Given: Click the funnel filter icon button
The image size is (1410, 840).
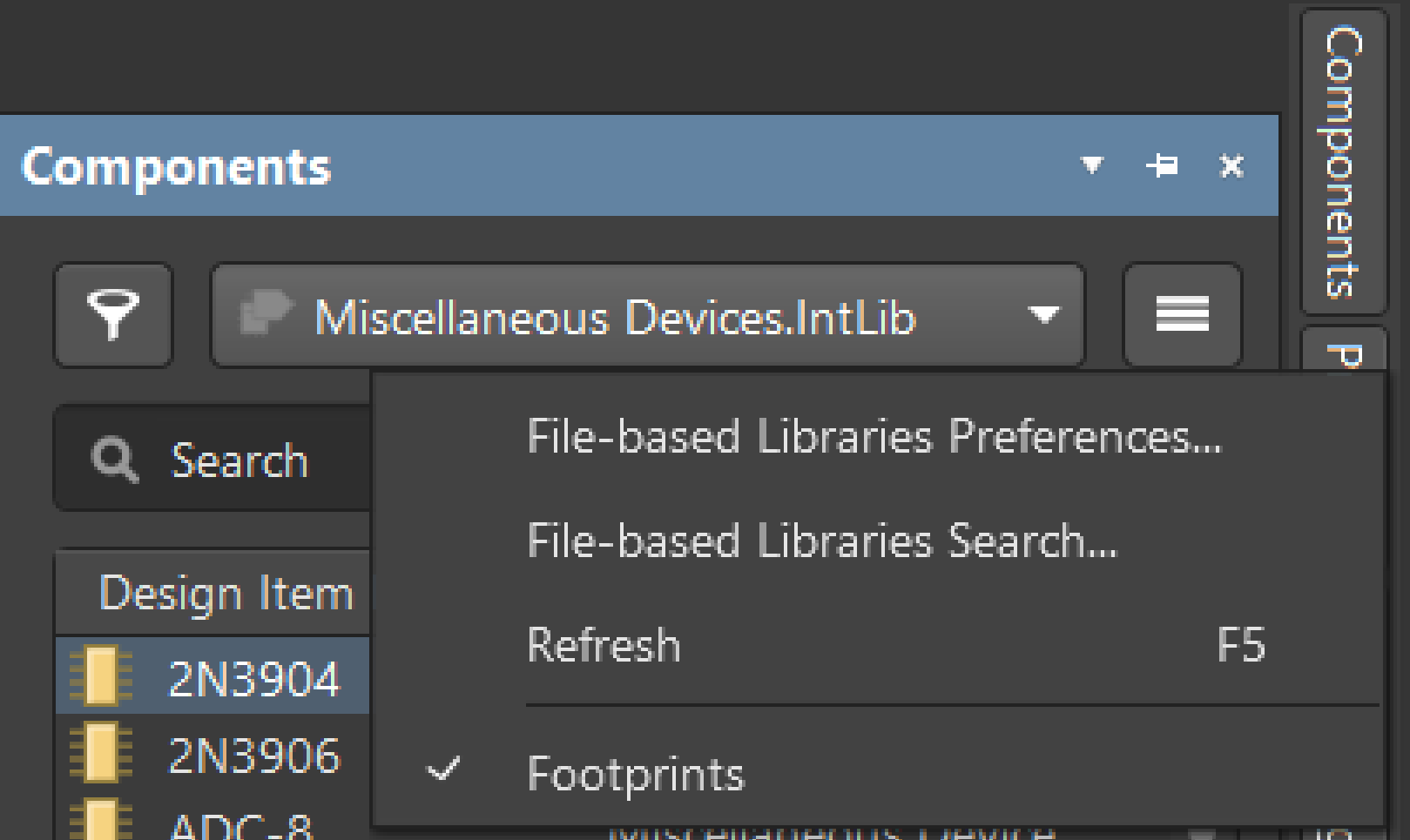Looking at the screenshot, I should 113,315.
